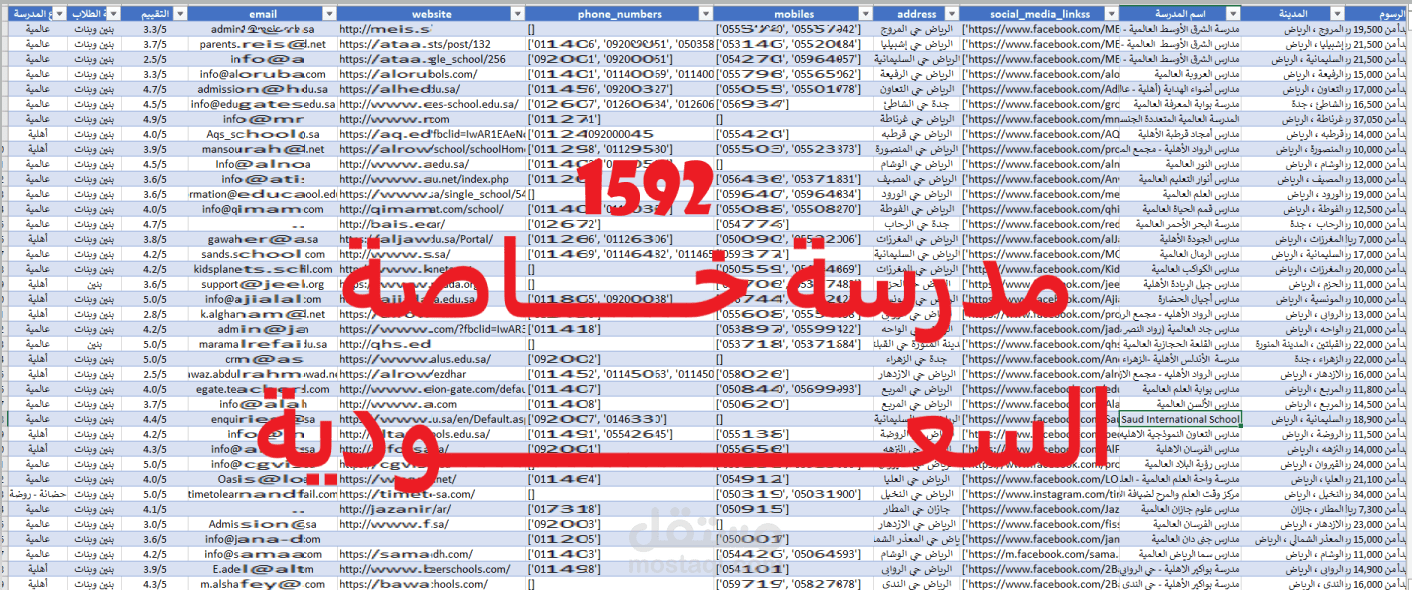1412x590 pixels.
Task: Select the gawaher email cell
Action: click(x=263, y=240)
